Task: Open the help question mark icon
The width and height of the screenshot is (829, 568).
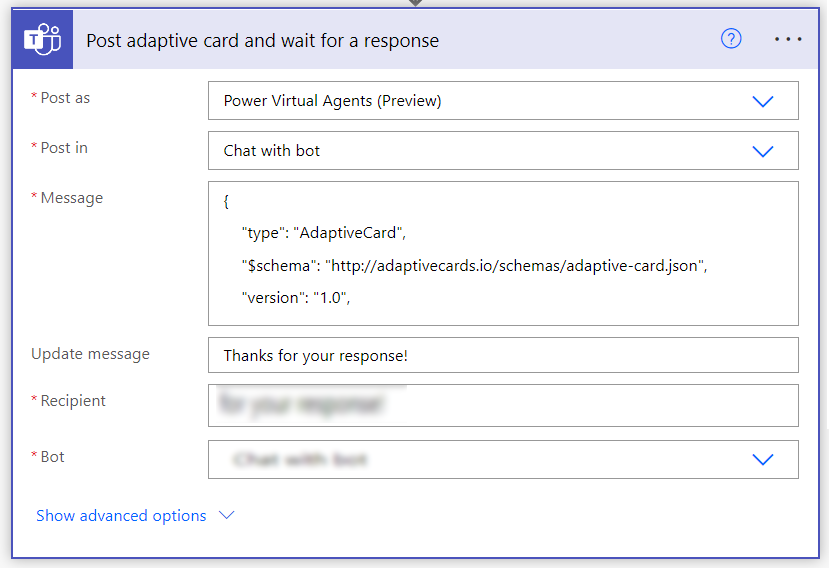Action: coord(731,39)
